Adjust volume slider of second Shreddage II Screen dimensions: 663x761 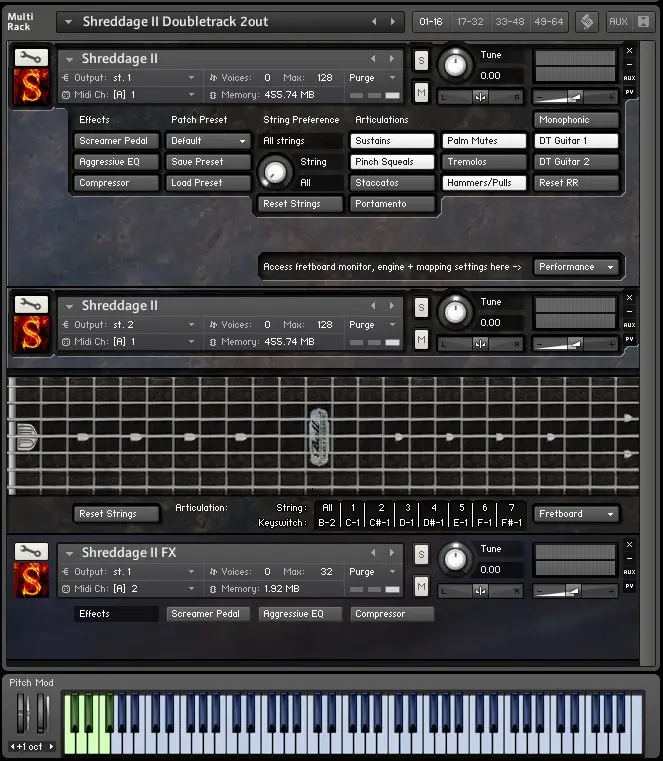point(575,344)
